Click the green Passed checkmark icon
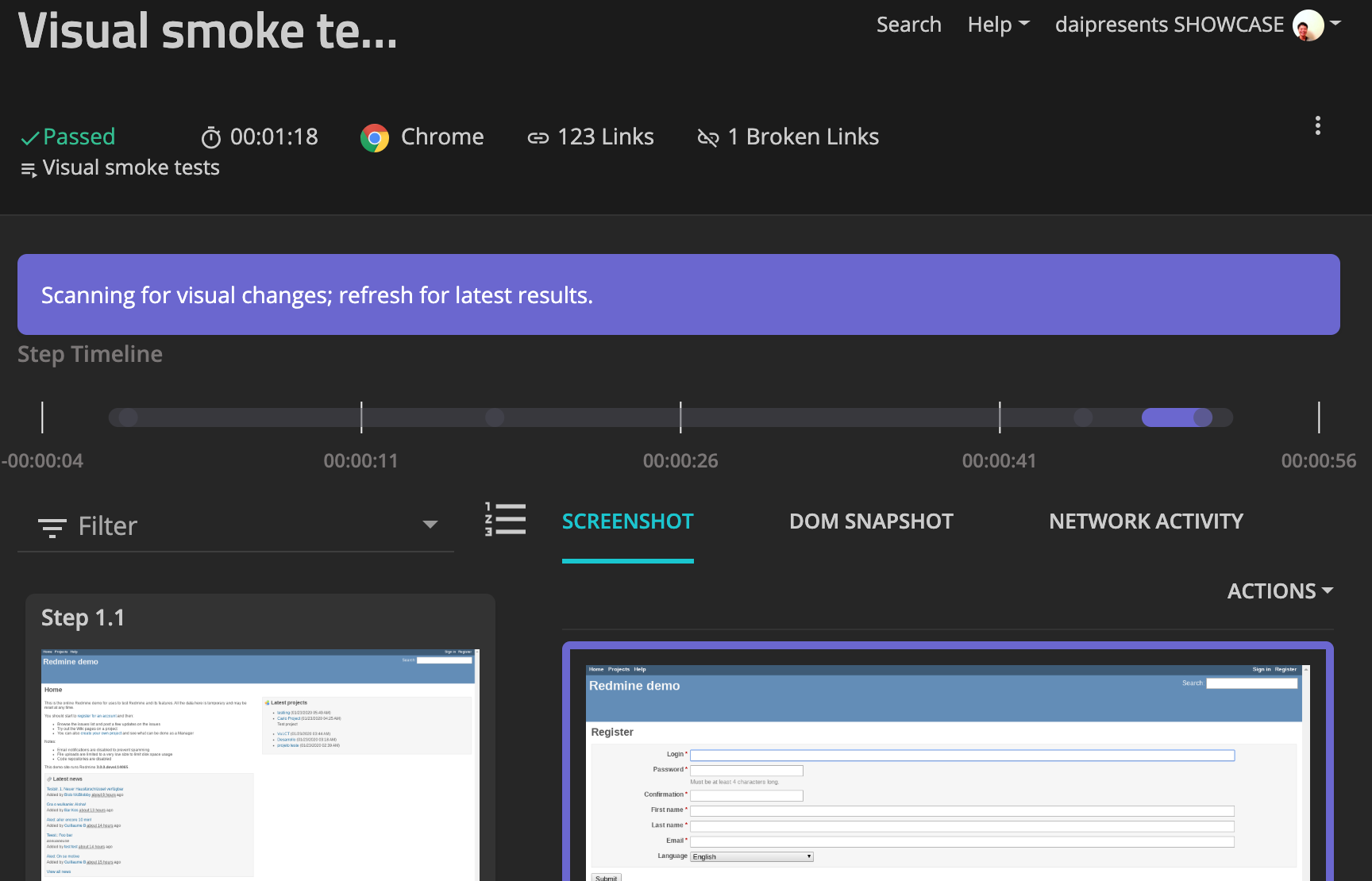The image size is (1372, 881). [29, 138]
